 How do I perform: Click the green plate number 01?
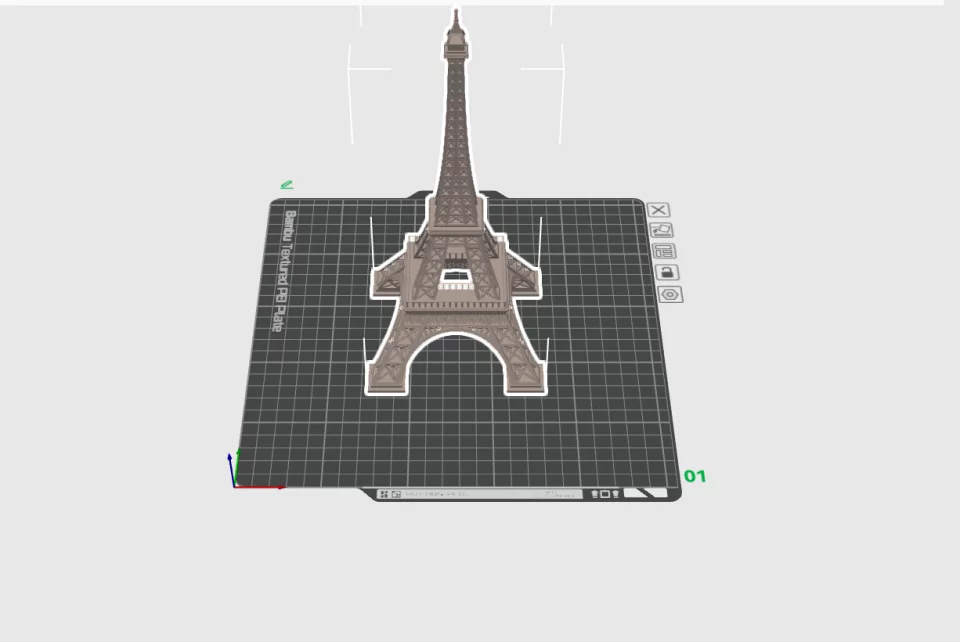pyautogui.click(x=695, y=476)
